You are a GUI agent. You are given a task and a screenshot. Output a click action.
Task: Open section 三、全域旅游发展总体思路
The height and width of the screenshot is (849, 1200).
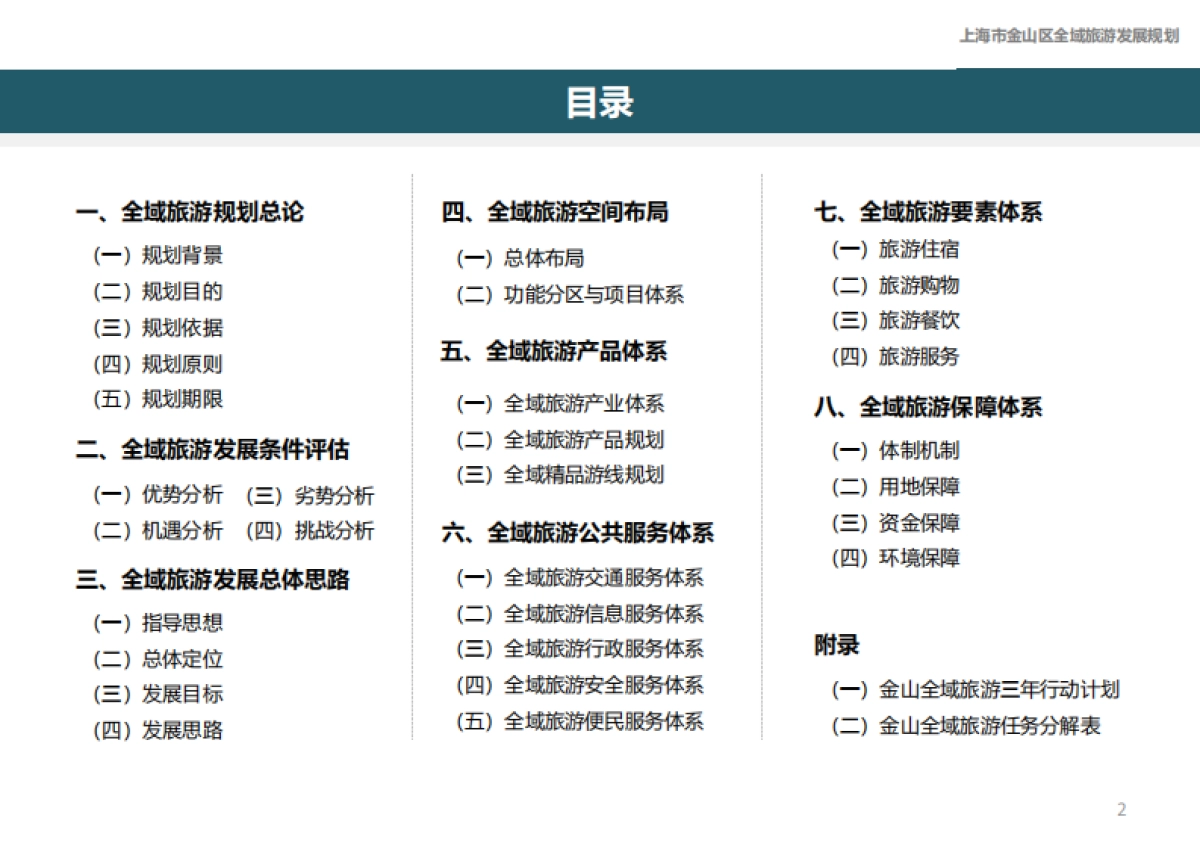point(212,580)
